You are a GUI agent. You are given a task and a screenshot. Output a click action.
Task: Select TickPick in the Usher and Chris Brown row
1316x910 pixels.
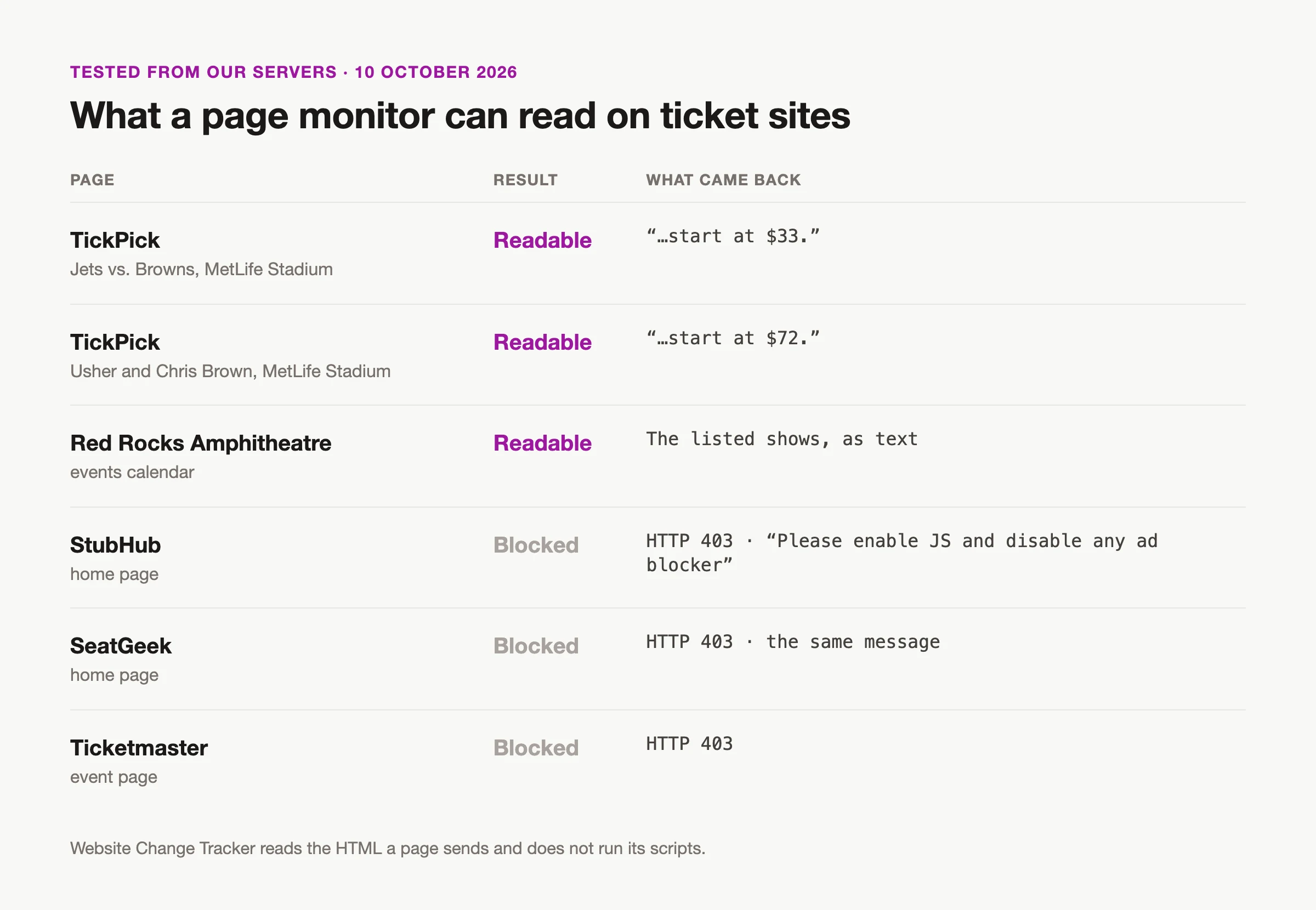point(115,342)
